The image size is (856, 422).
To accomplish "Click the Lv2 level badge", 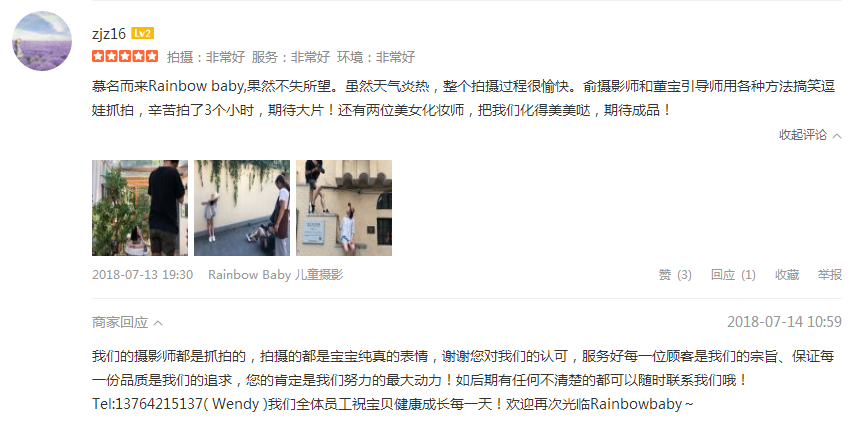I will coord(142,33).
